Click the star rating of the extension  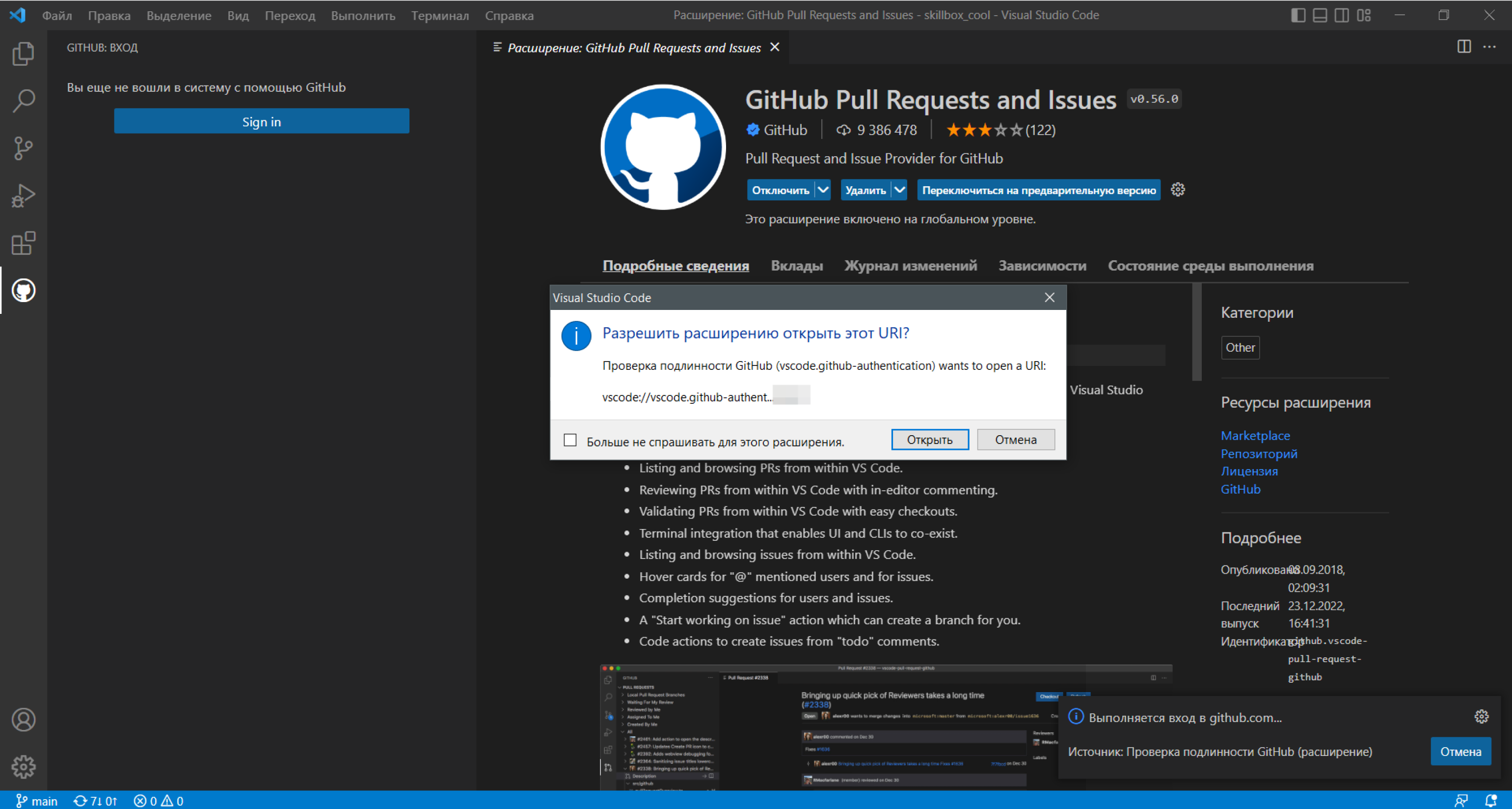pos(984,131)
